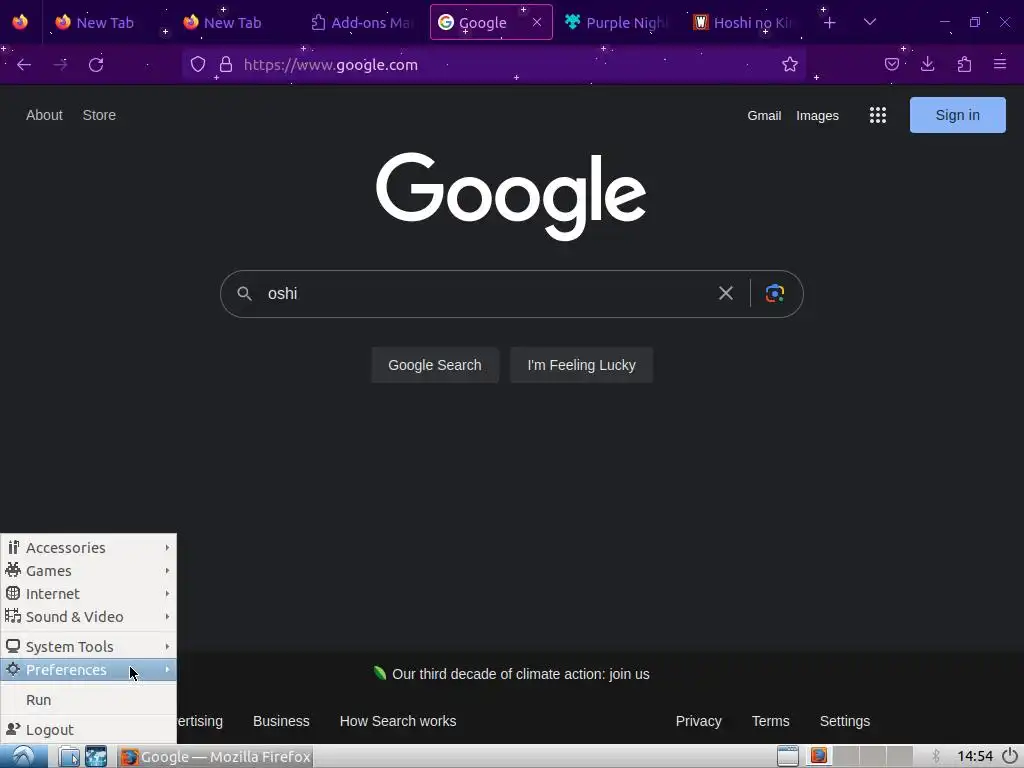Open the Terms footer link
This screenshot has height=768, width=1024.
coord(771,721)
